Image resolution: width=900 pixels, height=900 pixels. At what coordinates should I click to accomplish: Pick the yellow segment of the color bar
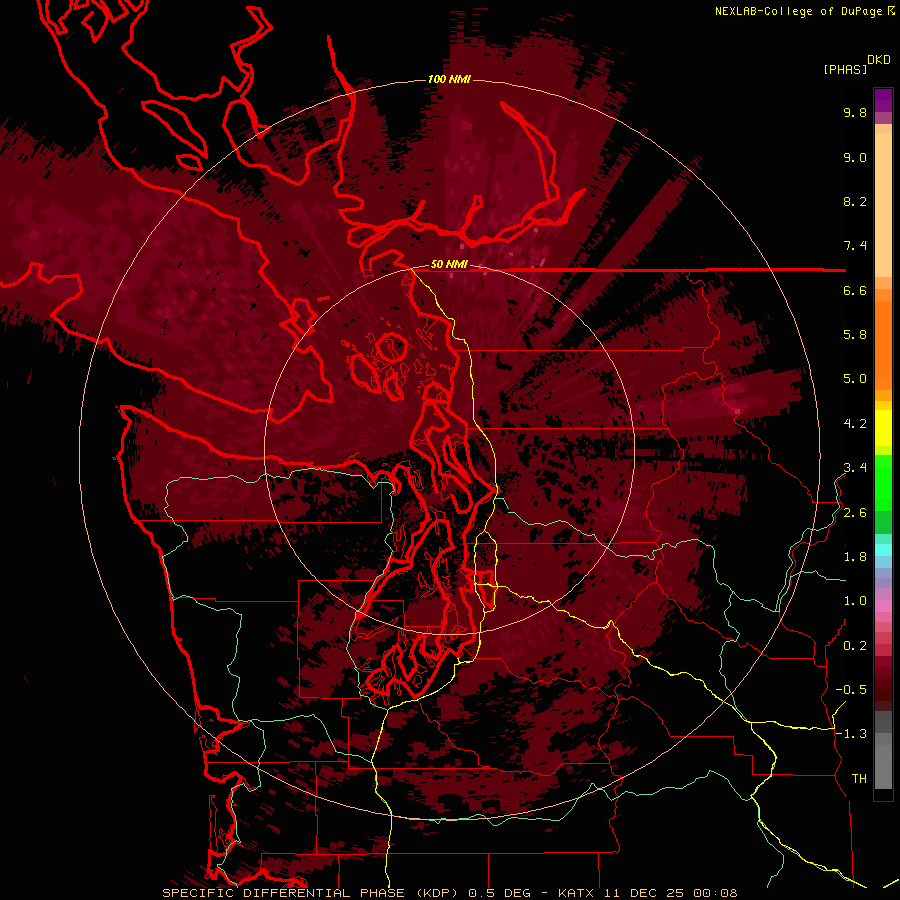coord(883,428)
